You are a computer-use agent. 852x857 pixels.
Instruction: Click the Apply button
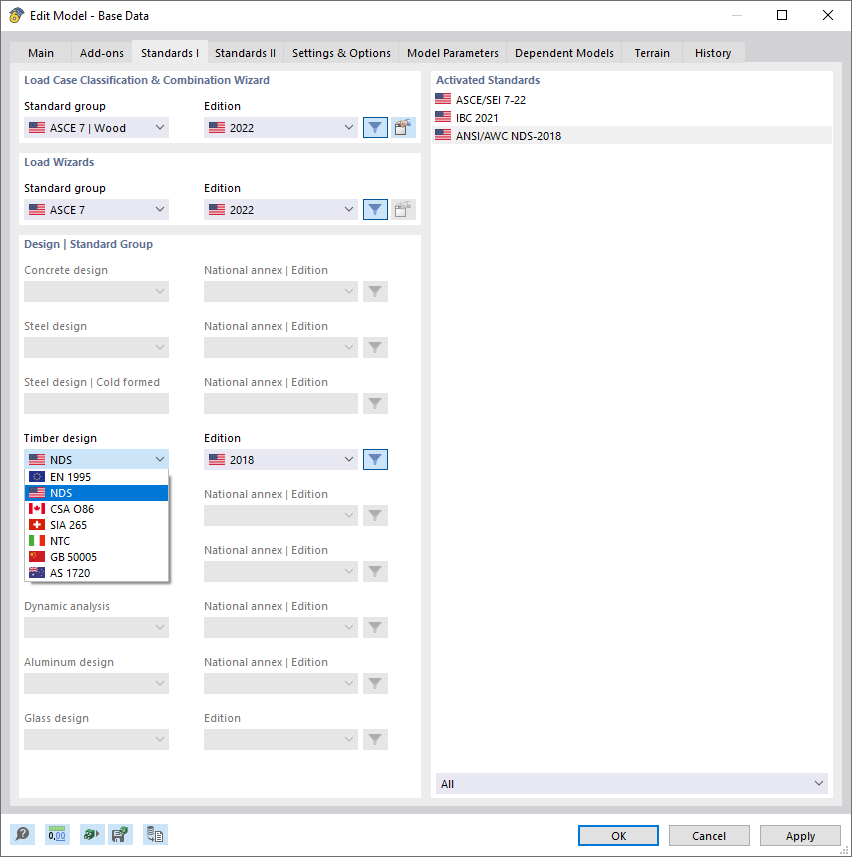(800, 836)
